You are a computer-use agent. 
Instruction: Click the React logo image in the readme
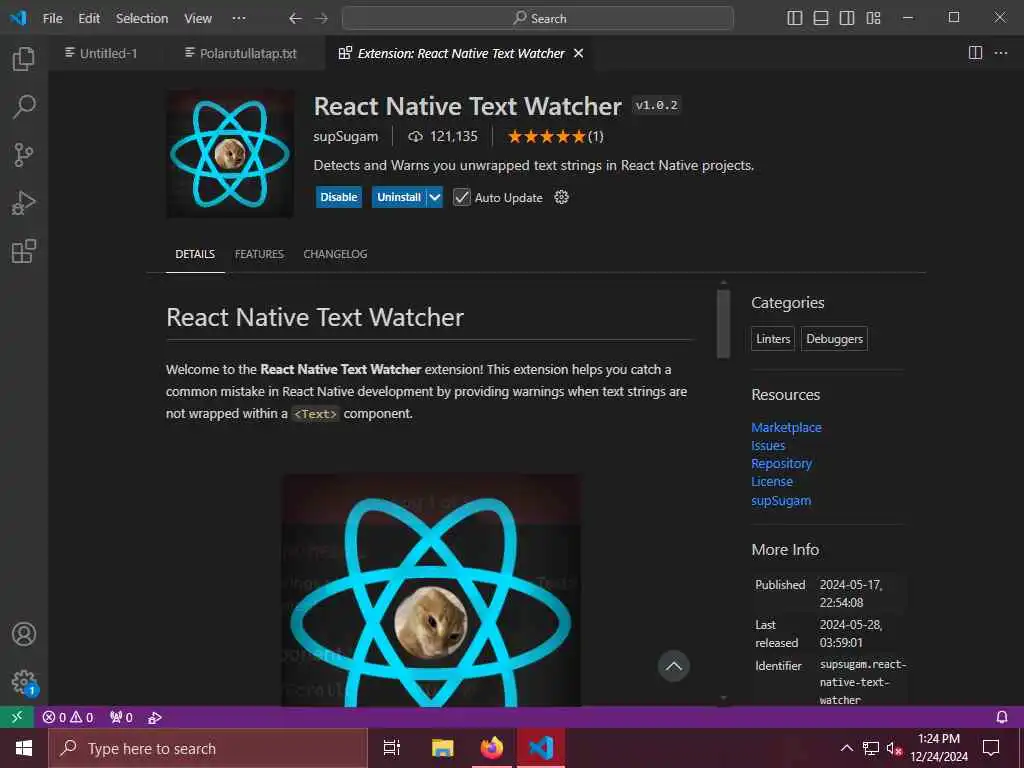click(x=430, y=590)
